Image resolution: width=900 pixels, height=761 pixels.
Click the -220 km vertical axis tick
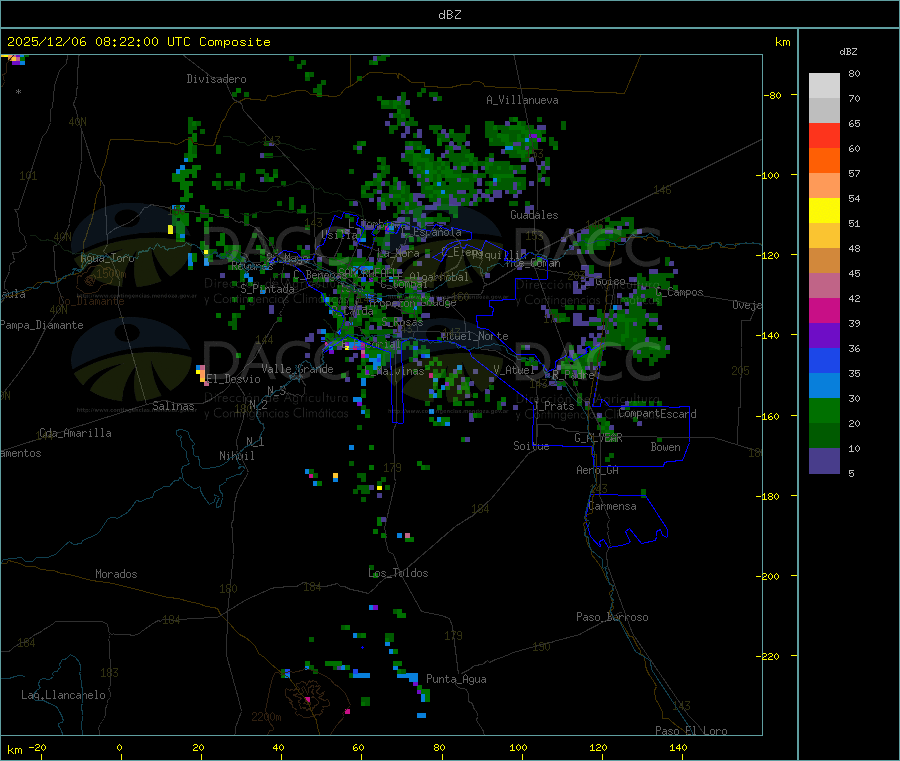[770, 657]
